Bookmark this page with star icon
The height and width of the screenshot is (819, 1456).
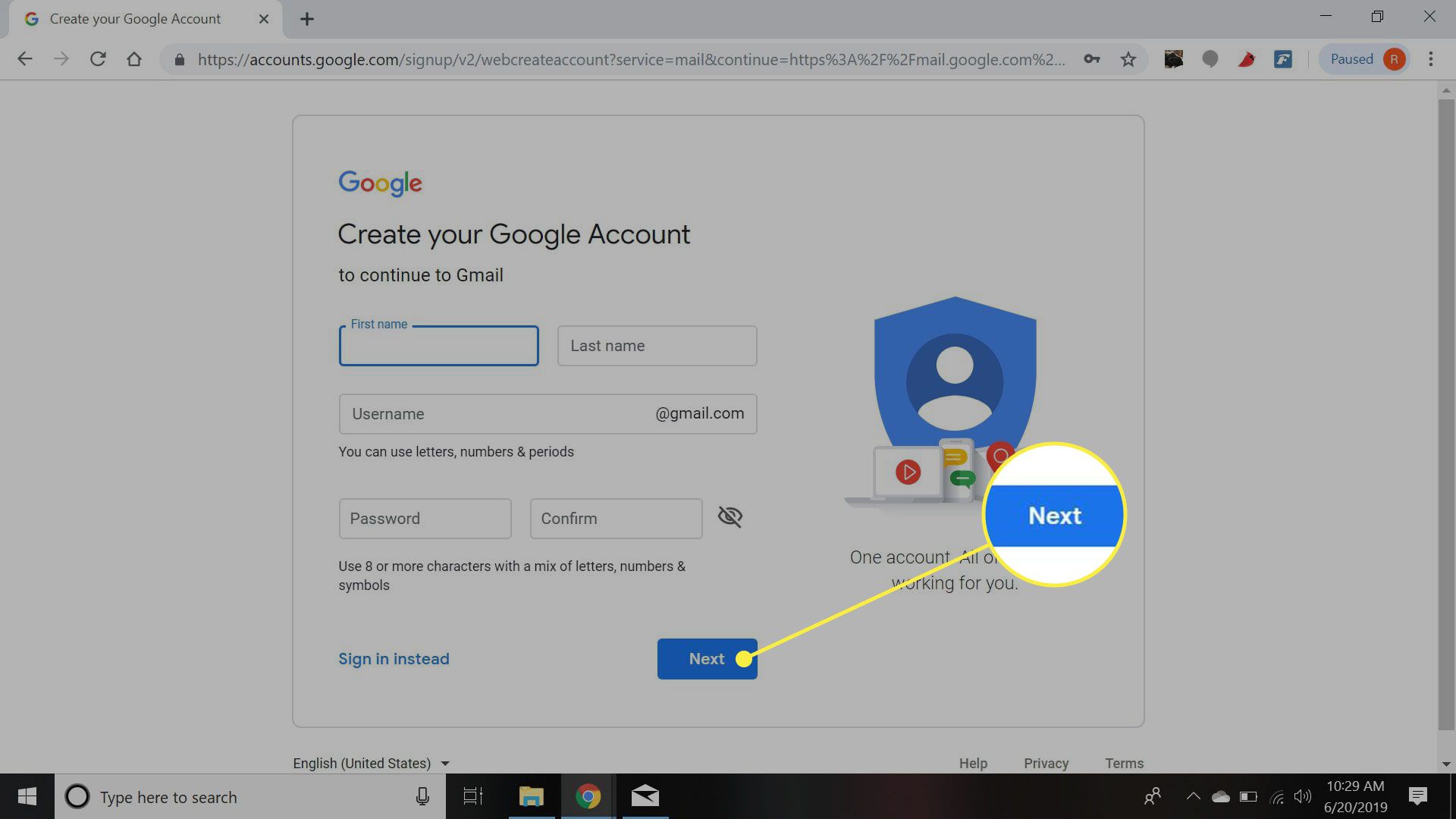1128,59
